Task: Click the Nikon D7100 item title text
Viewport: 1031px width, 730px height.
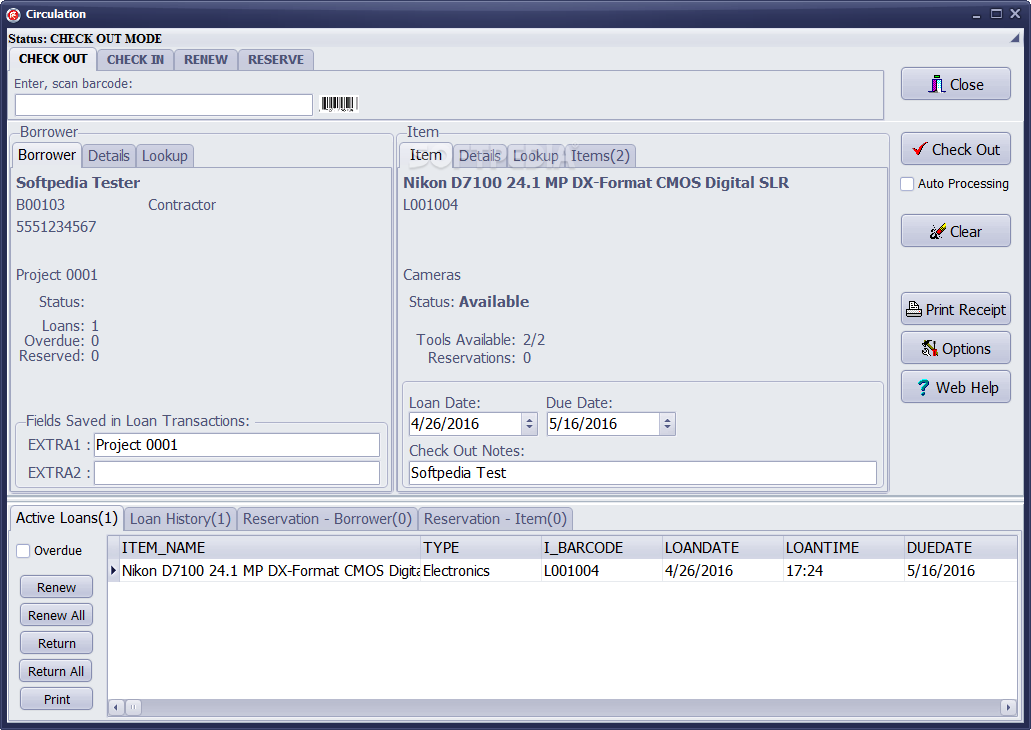Action: point(596,183)
